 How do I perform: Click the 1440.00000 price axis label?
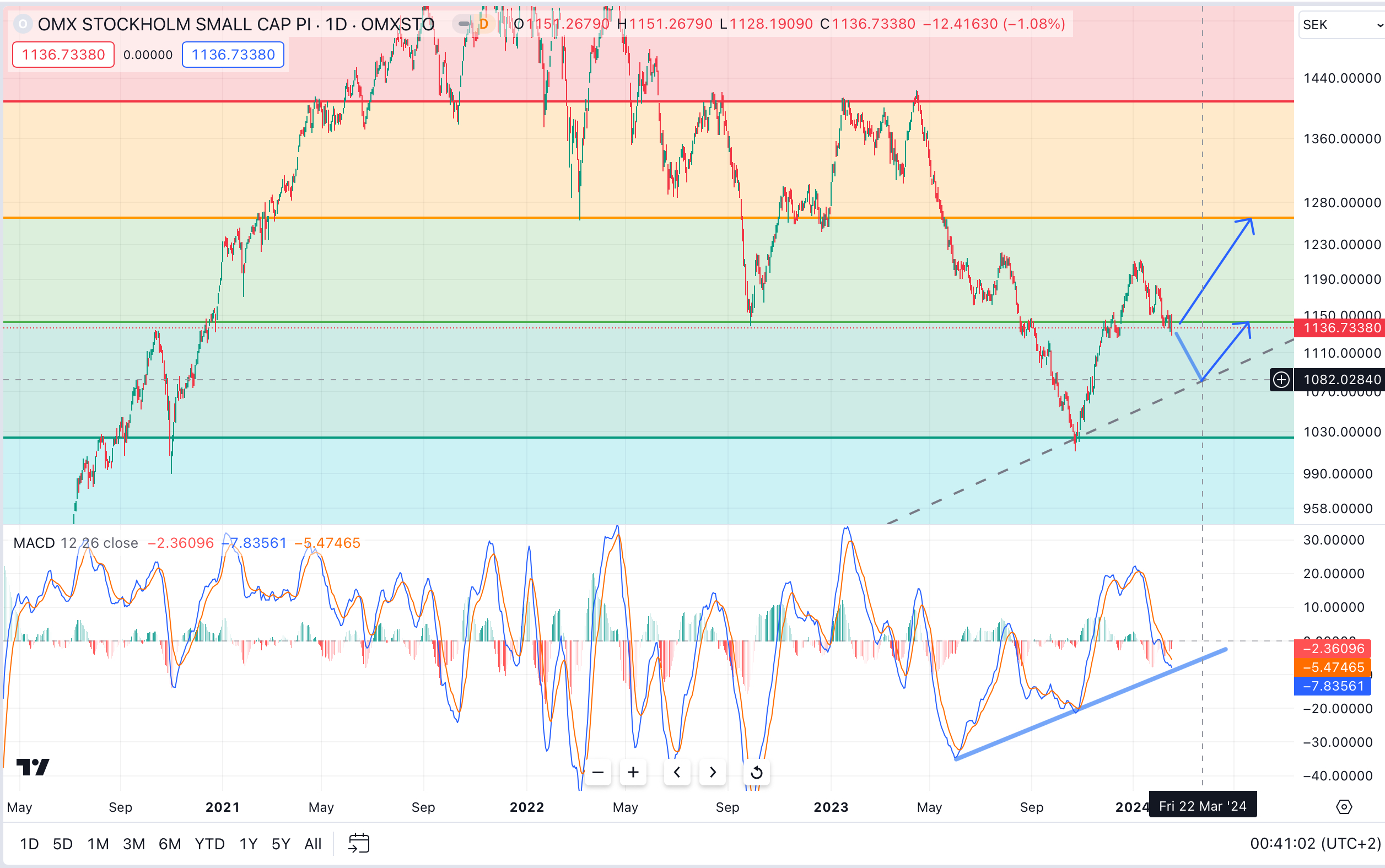coord(1342,78)
